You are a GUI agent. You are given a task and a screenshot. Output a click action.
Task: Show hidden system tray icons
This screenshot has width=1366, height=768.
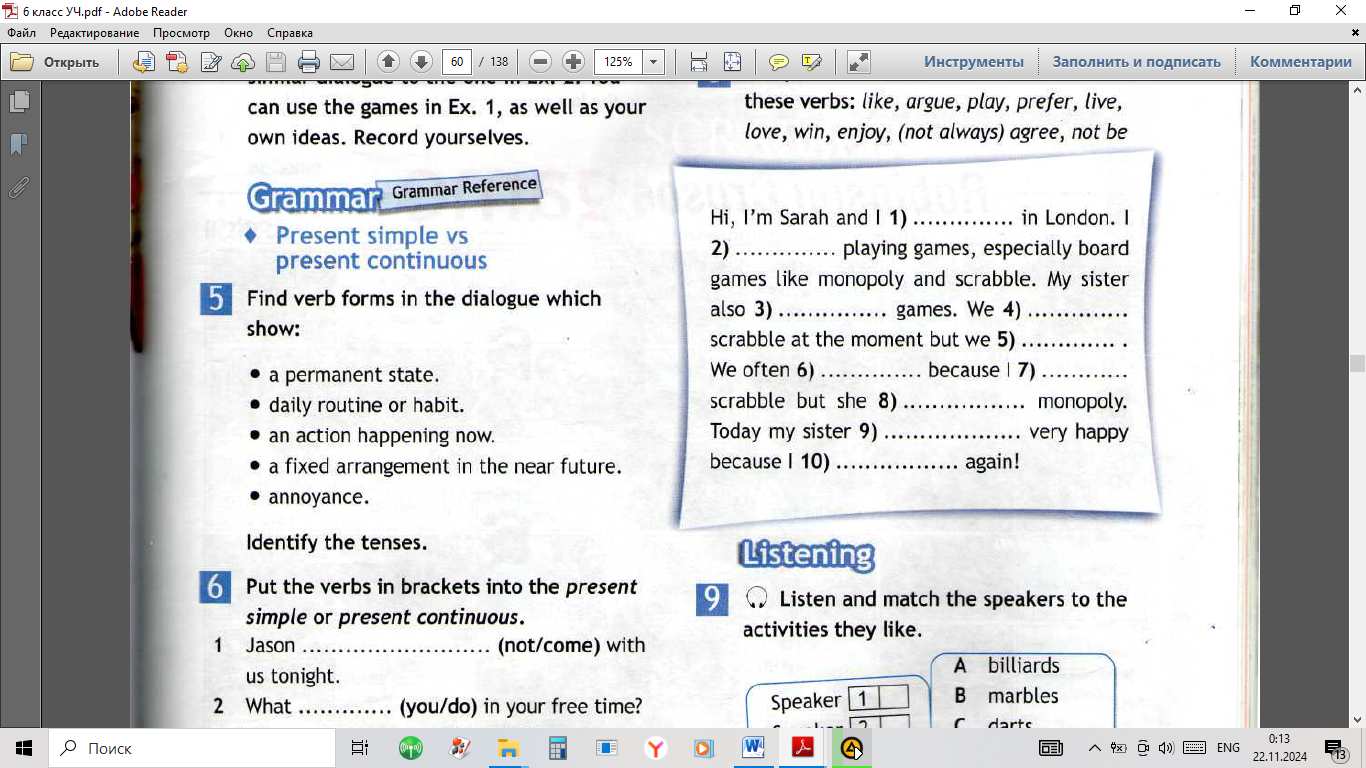tap(1094, 748)
